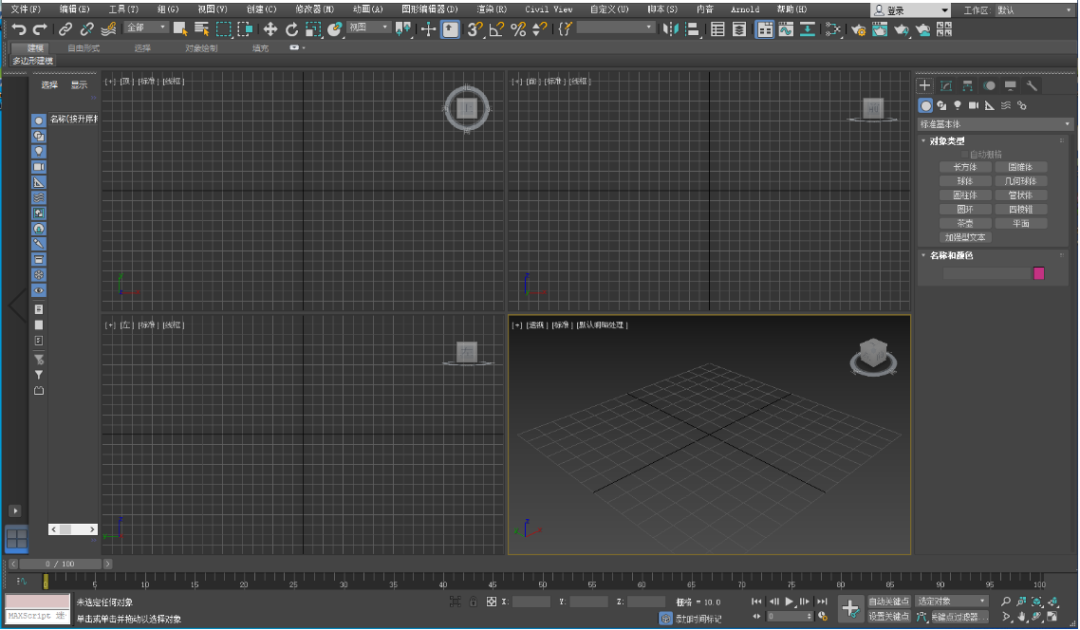Click the 平面 plane button

(x=1021, y=223)
